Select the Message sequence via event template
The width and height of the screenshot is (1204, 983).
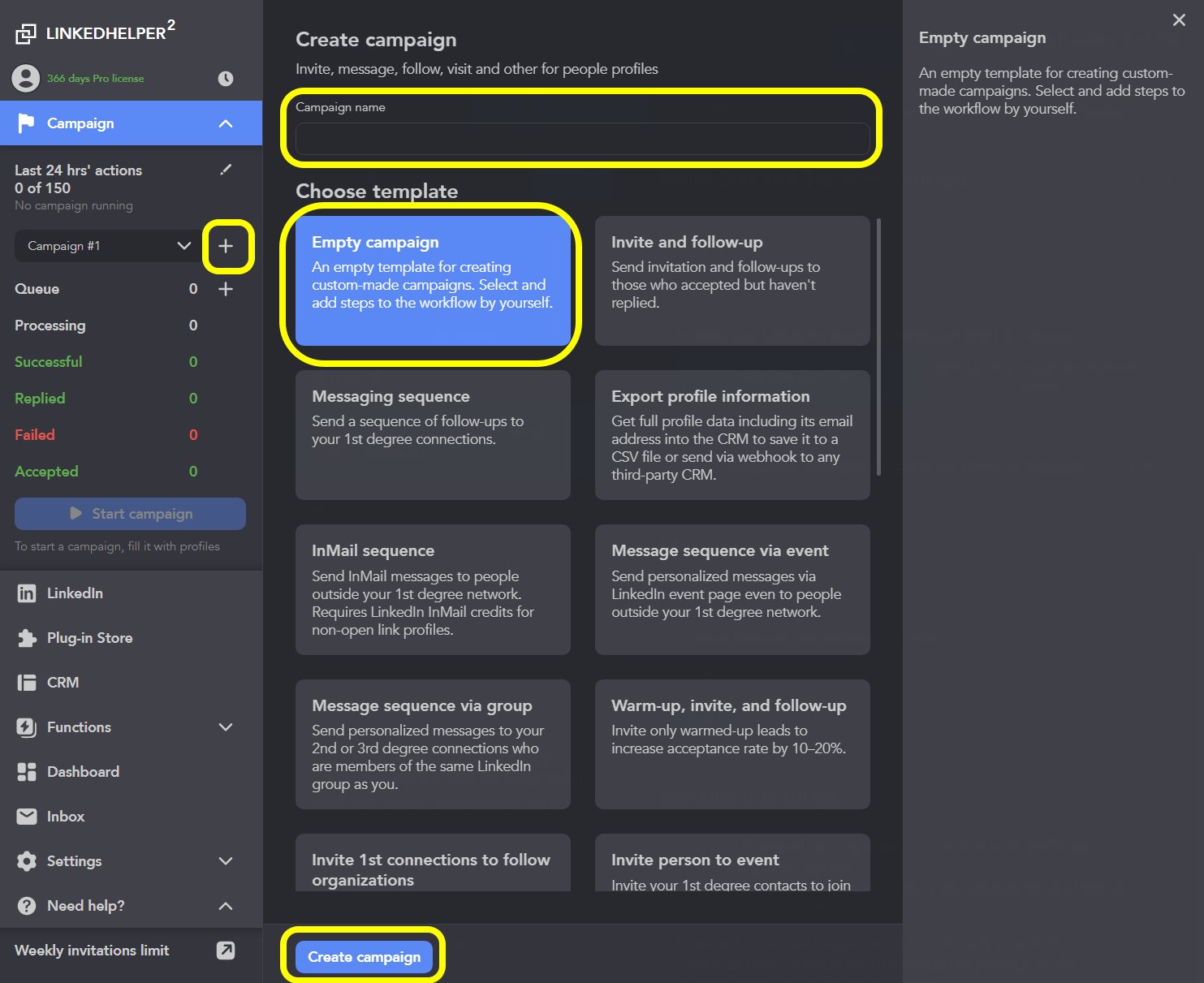732,589
